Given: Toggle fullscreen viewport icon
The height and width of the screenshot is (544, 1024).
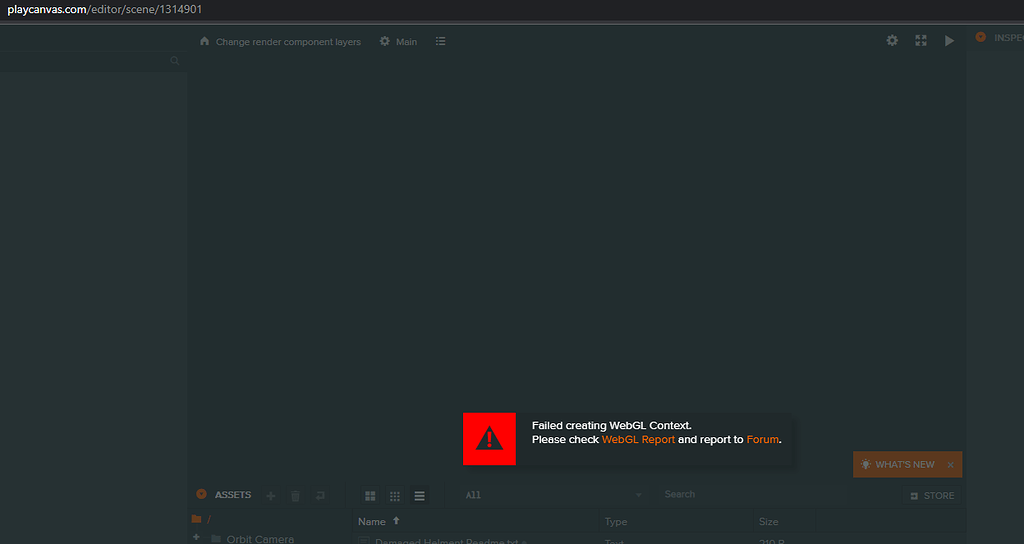Looking at the screenshot, I should click(x=921, y=40).
